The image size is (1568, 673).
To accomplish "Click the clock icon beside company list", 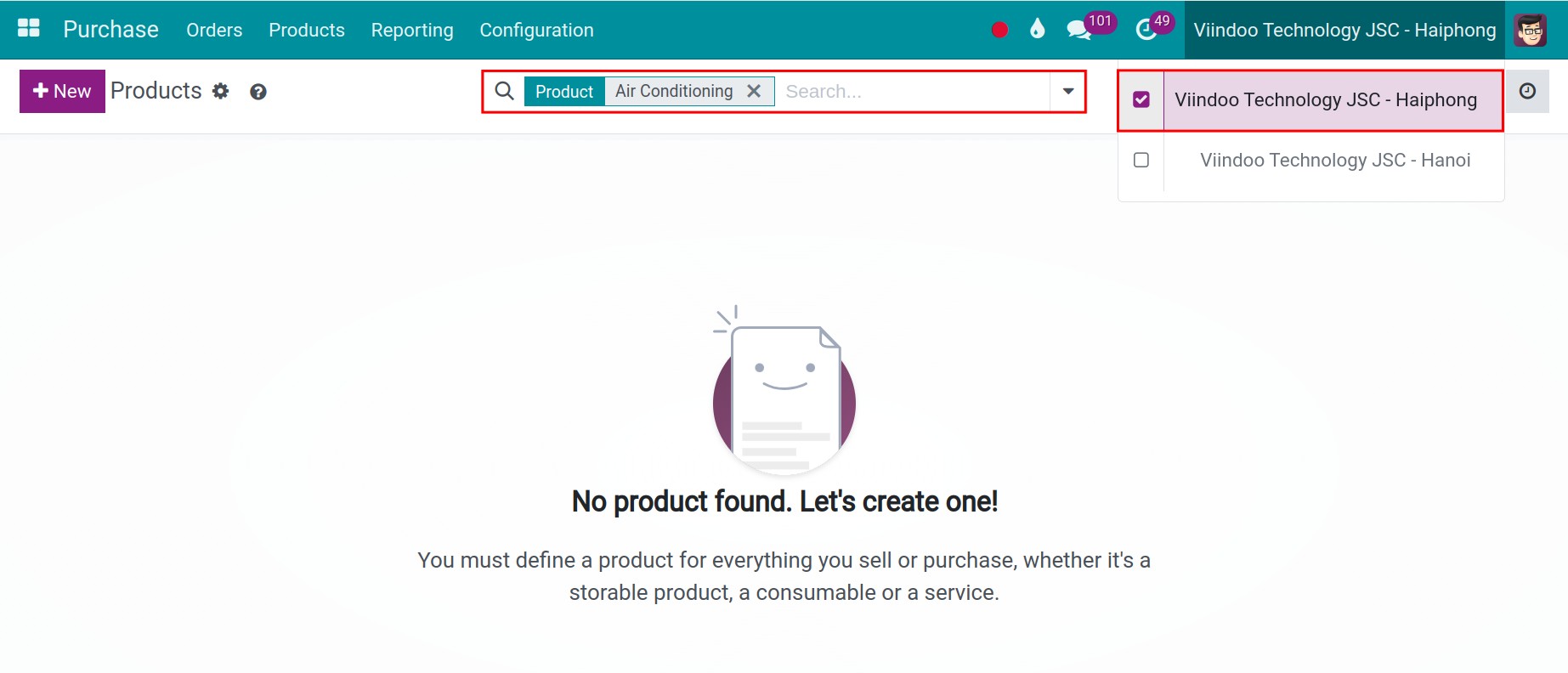I will click(1527, 91).
